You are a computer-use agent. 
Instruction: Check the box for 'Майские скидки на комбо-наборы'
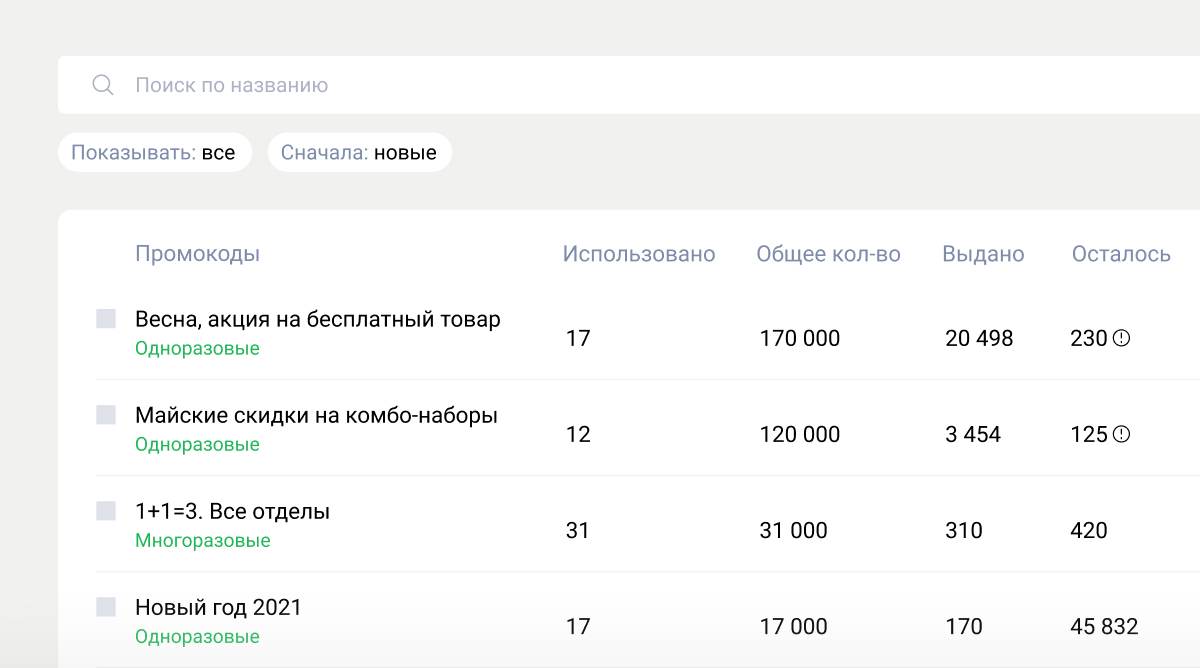pyautogui.click(x=106, y=415)
